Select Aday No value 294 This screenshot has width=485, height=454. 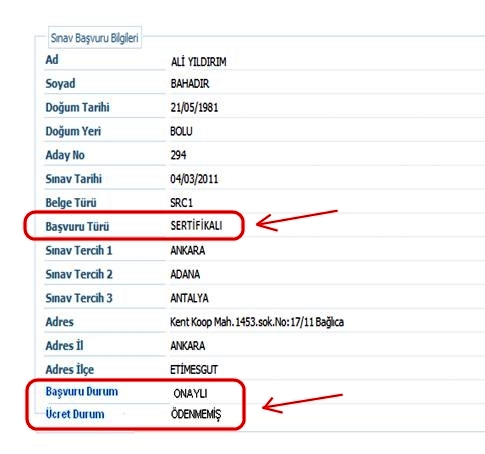(x=178, y=155)
